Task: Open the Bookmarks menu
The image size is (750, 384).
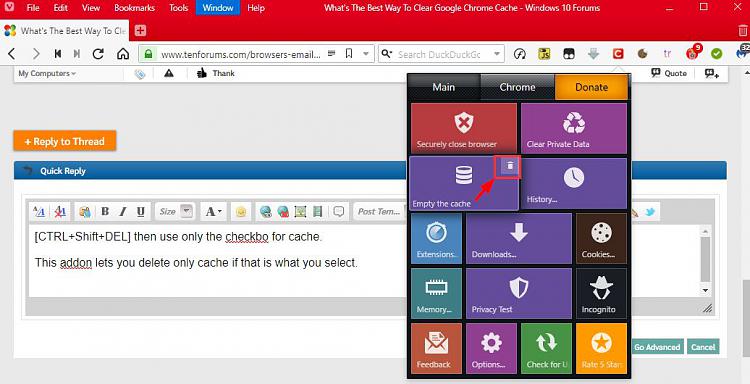Action: 134,8
